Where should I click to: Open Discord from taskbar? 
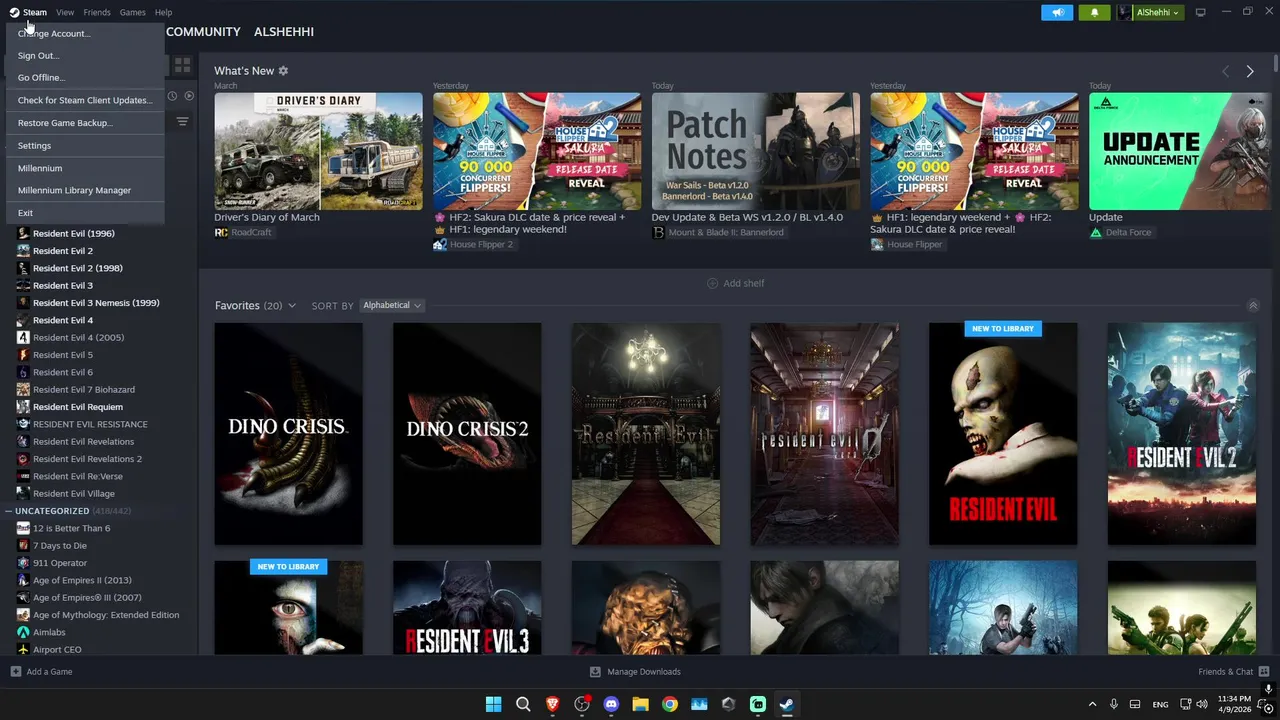point(611,704)
